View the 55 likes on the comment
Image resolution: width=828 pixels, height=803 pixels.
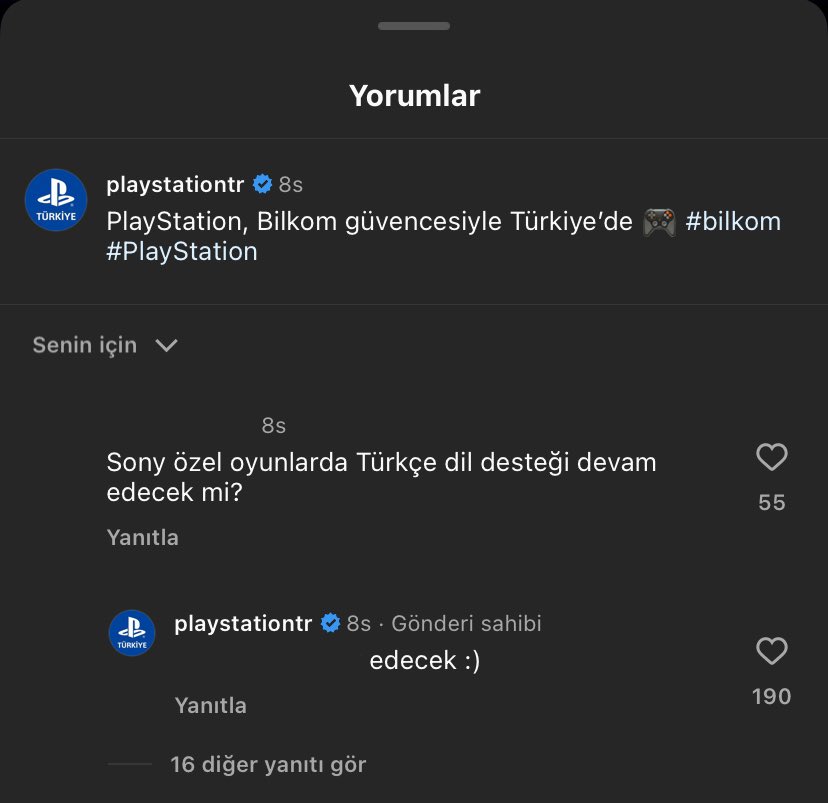click(x=771, y=503)
